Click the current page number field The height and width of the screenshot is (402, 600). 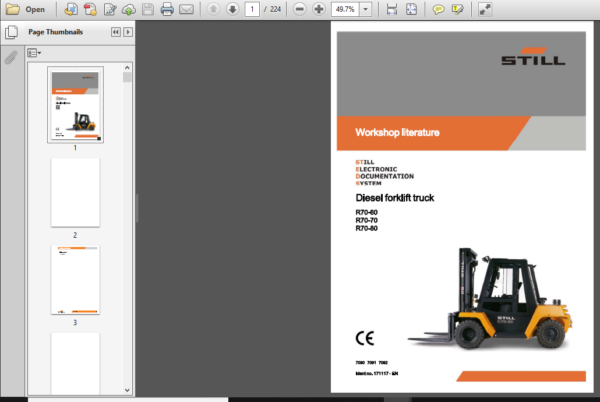point(252,9)
